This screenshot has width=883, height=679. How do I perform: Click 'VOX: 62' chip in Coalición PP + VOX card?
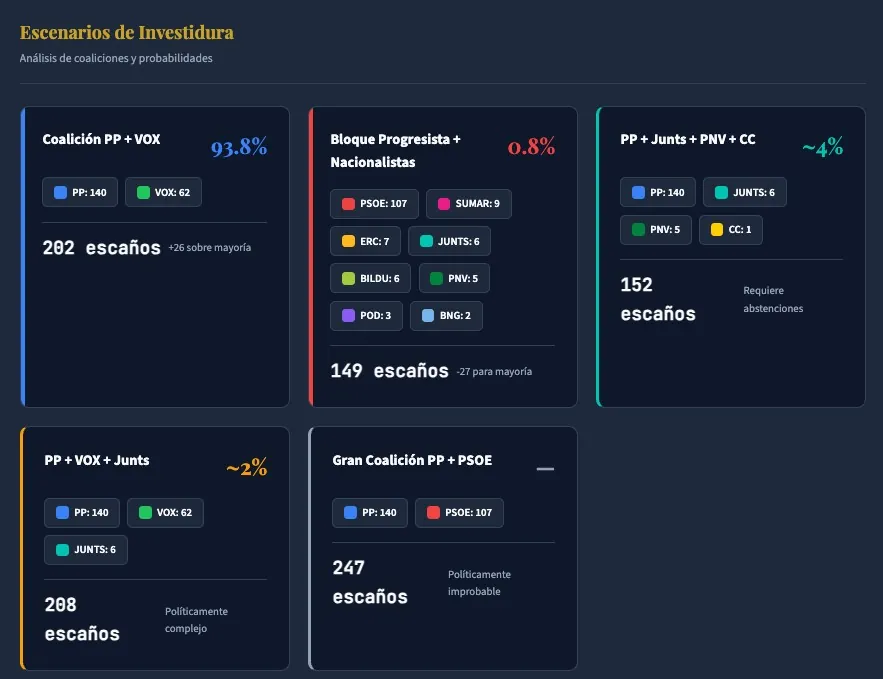(x=163, y=192)
